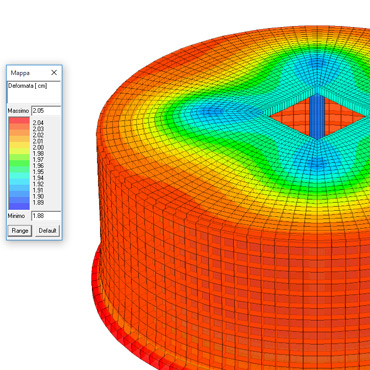Click the 1.89 legend value
The width and height of the screenshot is (370, 370).
click(38, 203)
